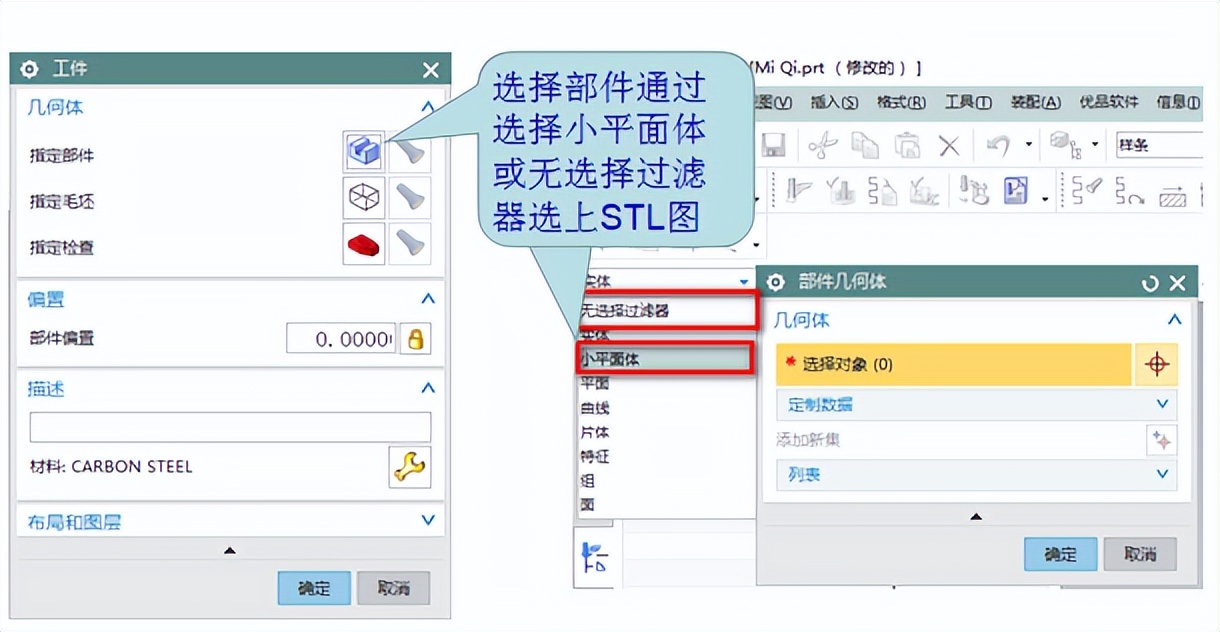The image size is (1220, 632).
Task: Click the 添加新集 add new set icon
Action: coord(1160,438)
